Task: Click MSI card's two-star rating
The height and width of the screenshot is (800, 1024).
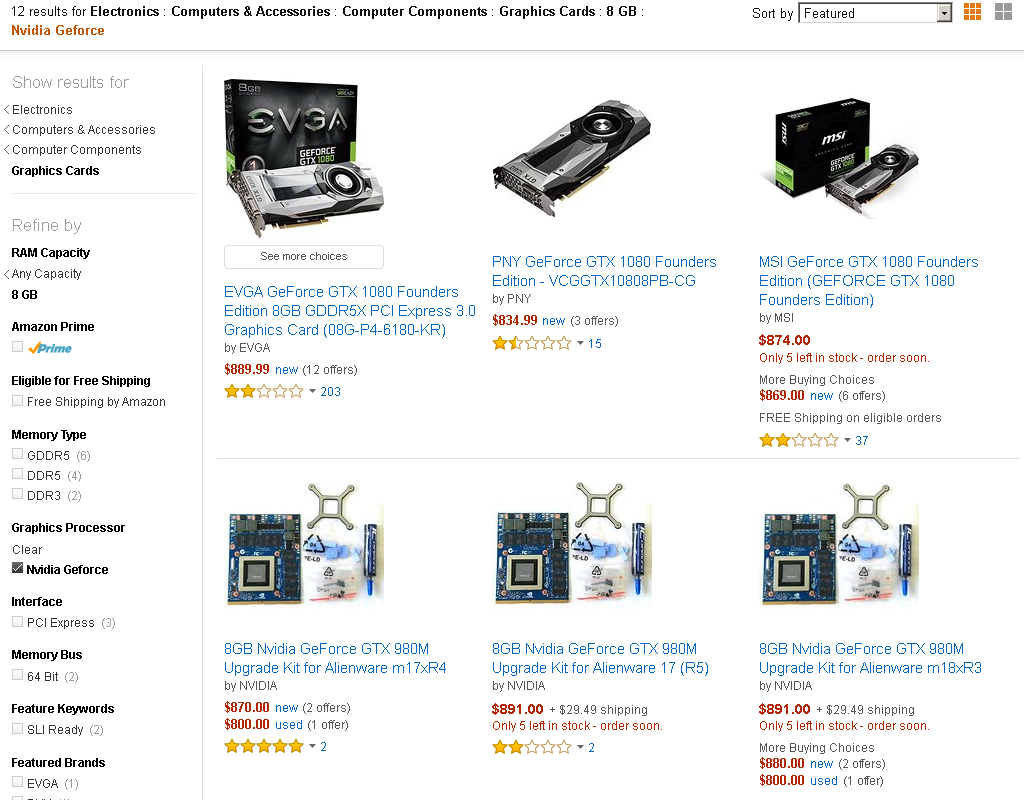Action: tap(799, 440)
